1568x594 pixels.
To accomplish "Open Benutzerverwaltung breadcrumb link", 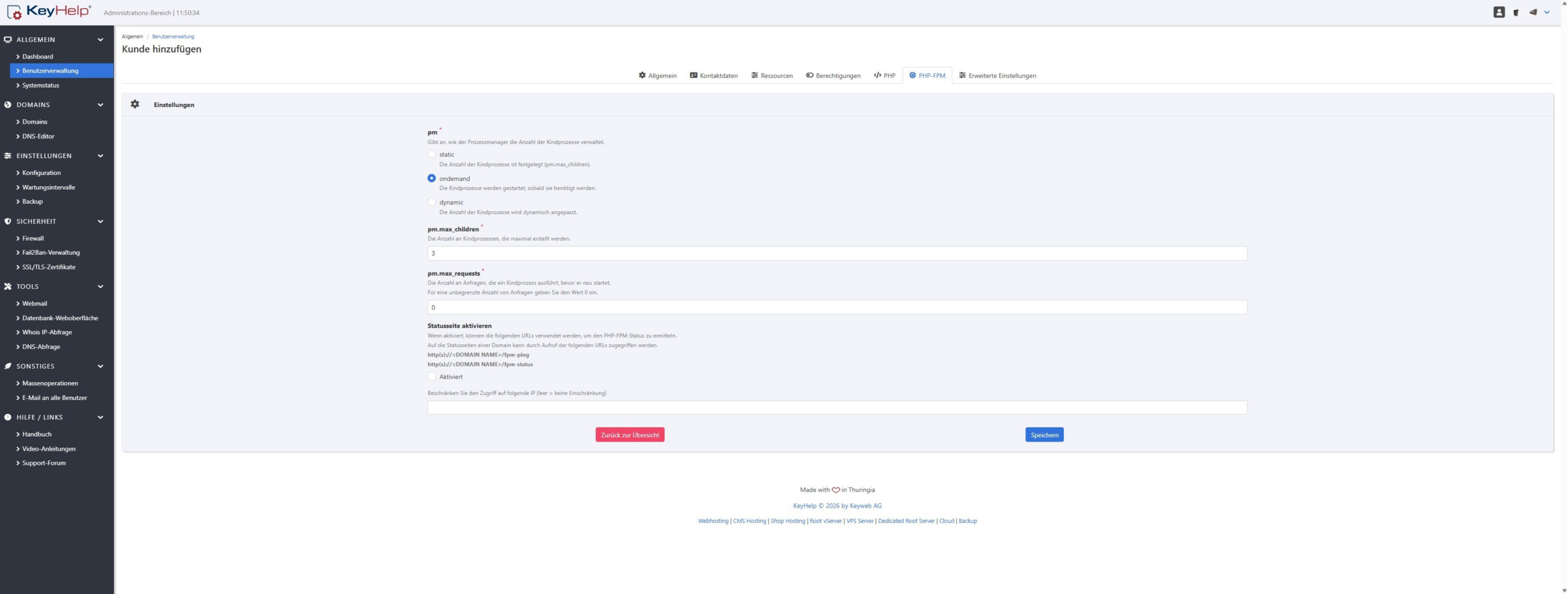I will (173, 37).
